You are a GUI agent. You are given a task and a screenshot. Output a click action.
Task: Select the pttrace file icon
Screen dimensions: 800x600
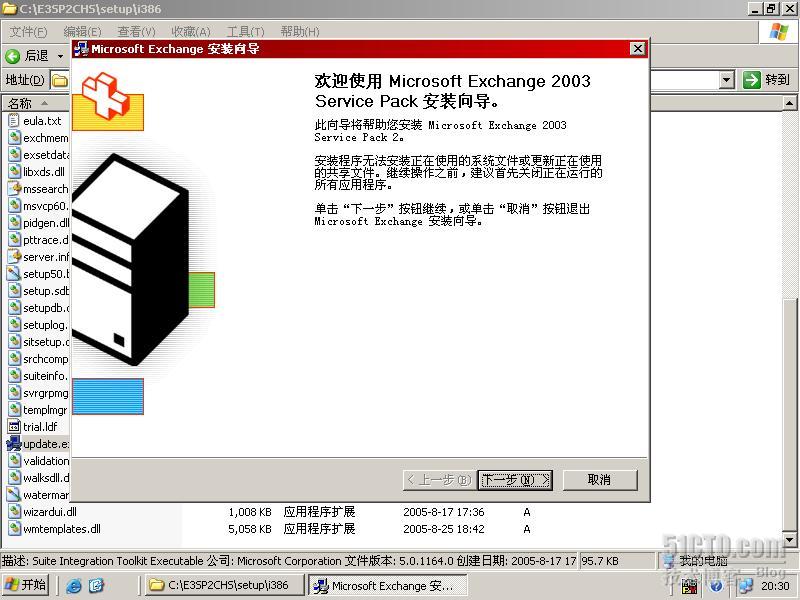pos(14,240)
